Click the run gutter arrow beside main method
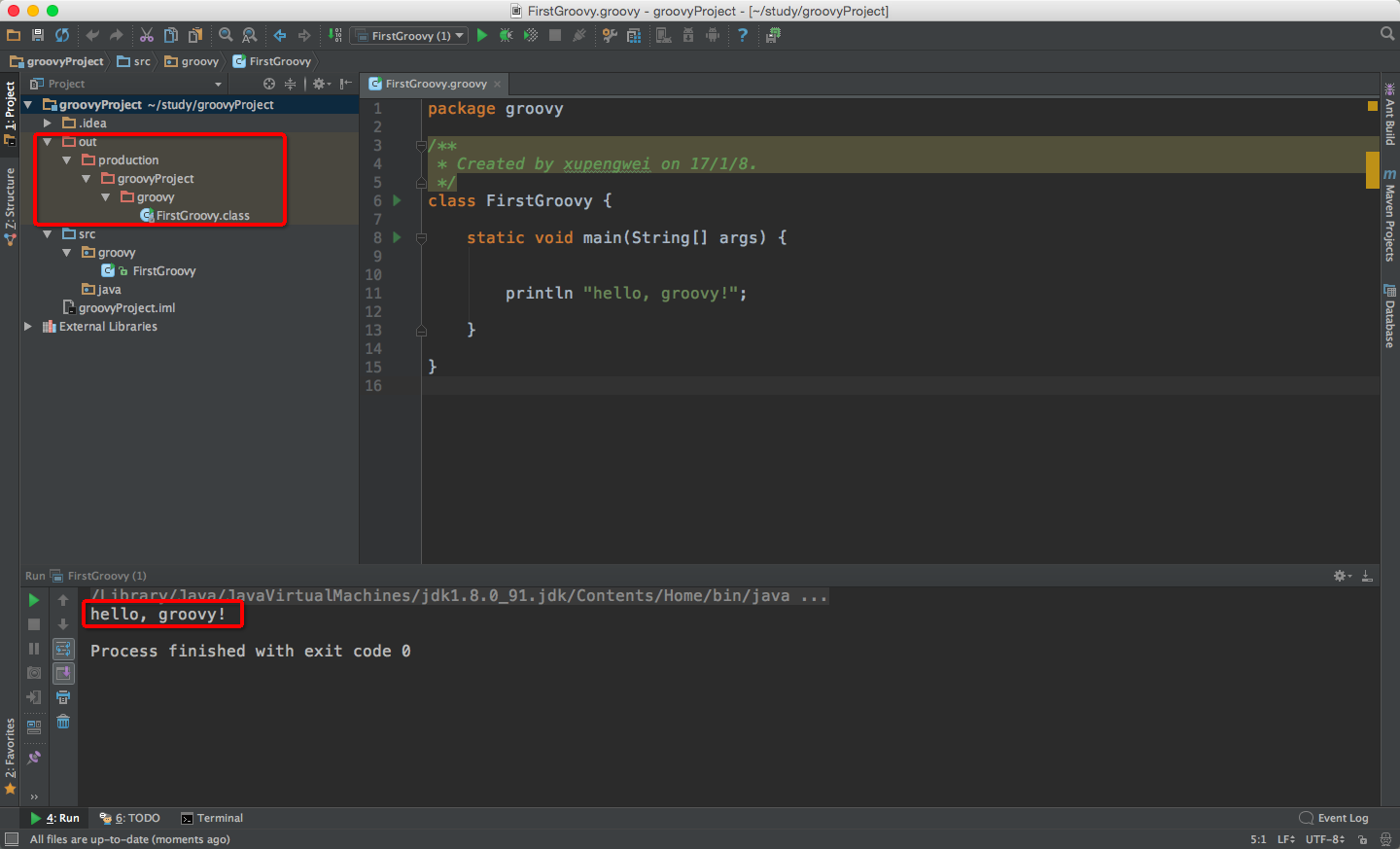The width and height of the screenshot is (1400, 849). coord(397,237)
